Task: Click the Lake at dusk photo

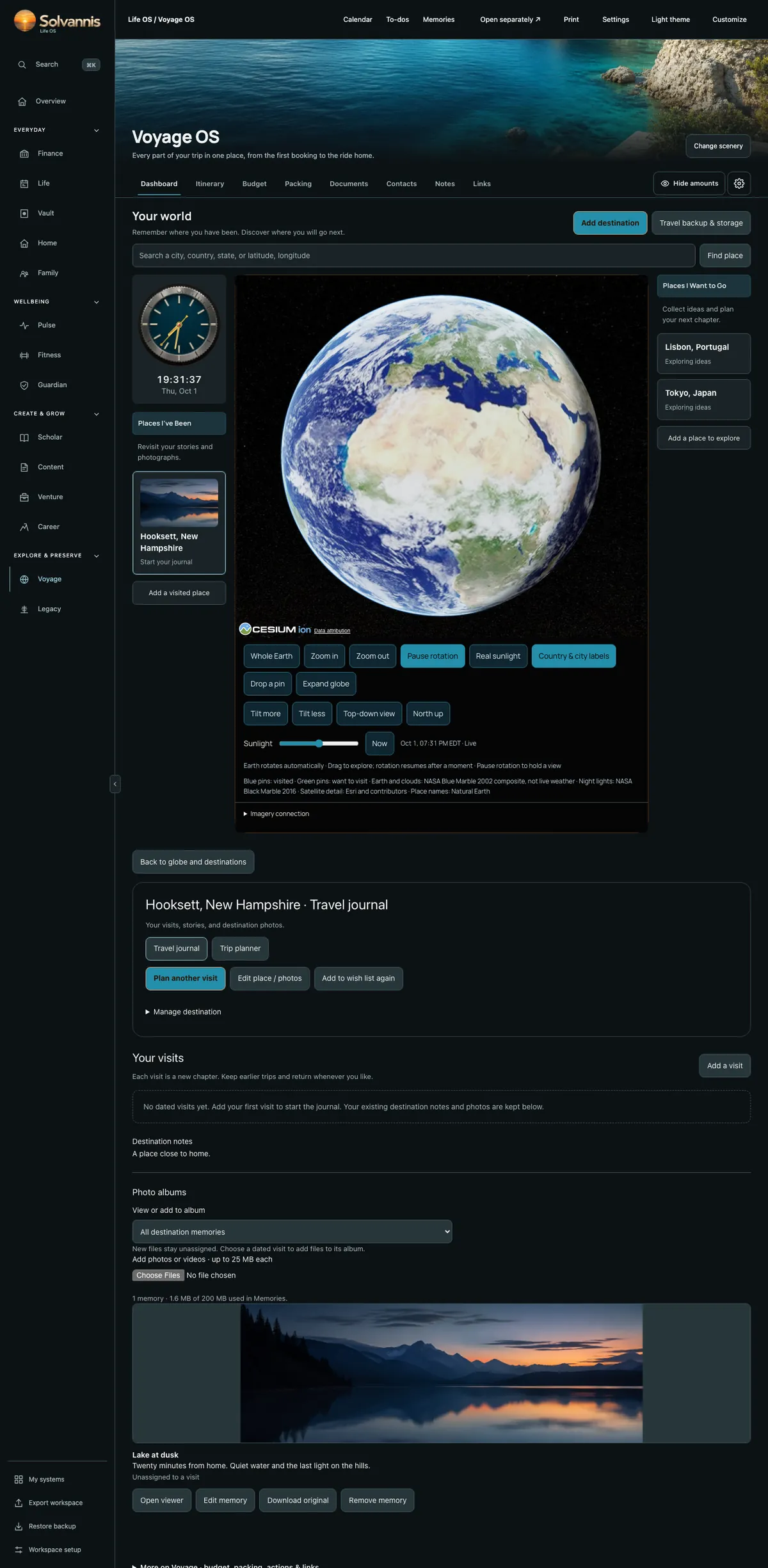Action: pyautogui.click(x=442, y=1373)
